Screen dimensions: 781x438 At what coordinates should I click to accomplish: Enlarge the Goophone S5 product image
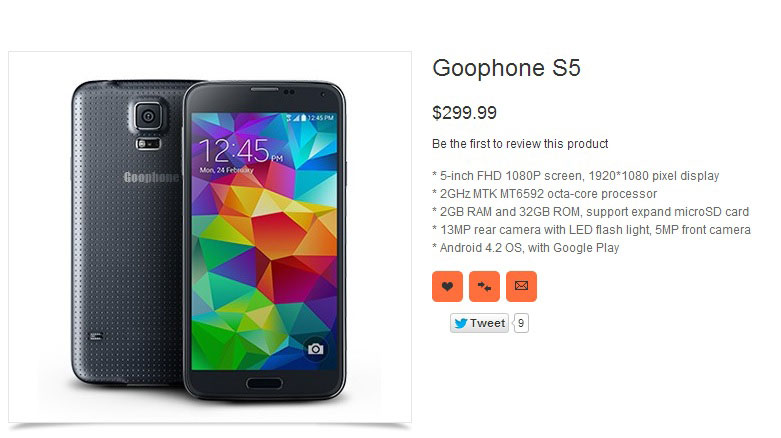210,237
